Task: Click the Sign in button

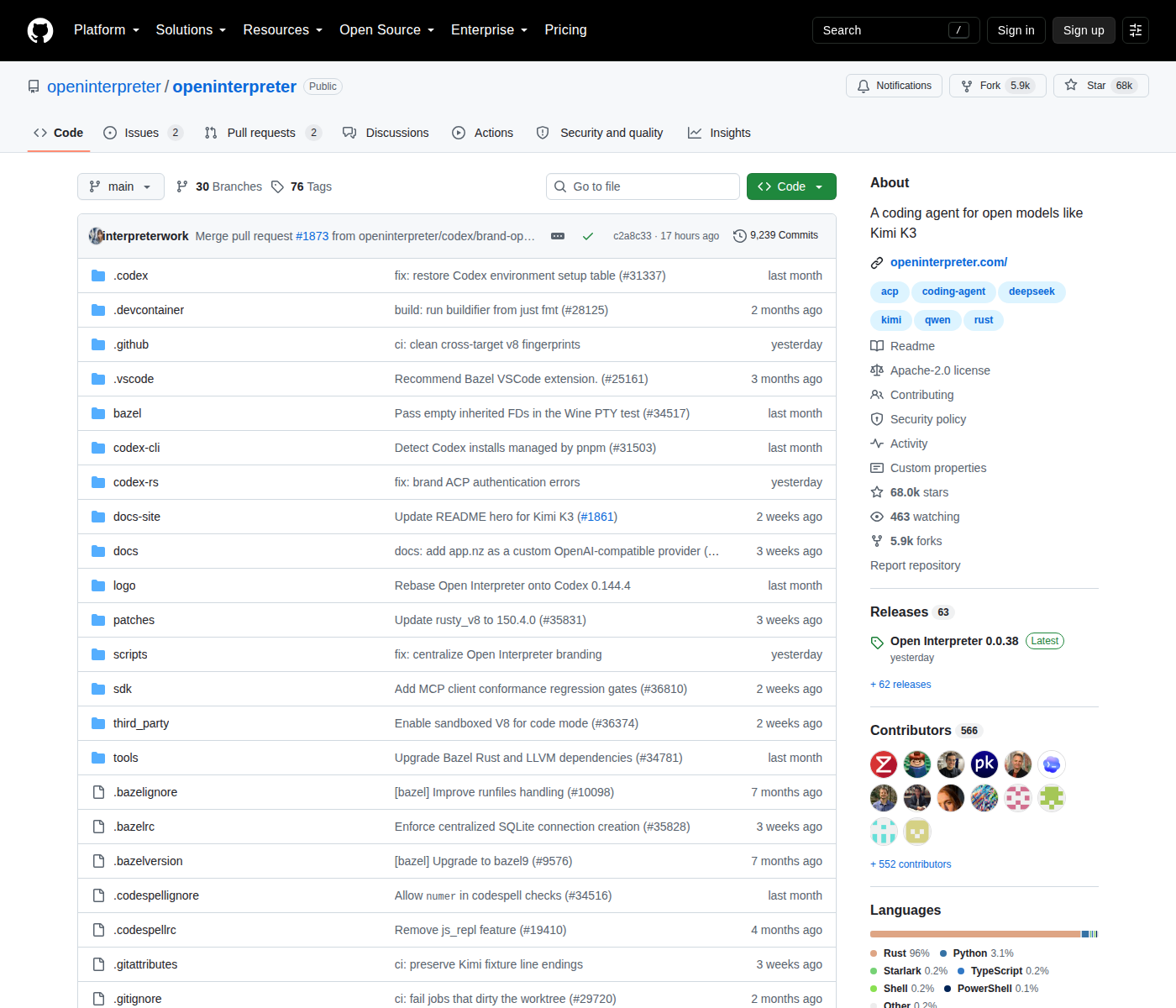Action: point(1016,30)
